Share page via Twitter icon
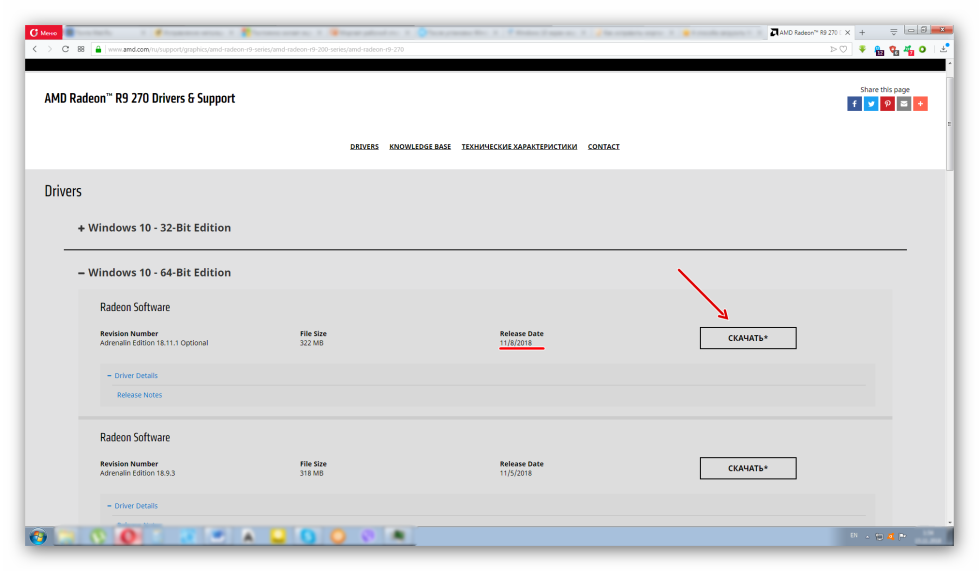Screen dimensions: 979x571 point(871,104)
